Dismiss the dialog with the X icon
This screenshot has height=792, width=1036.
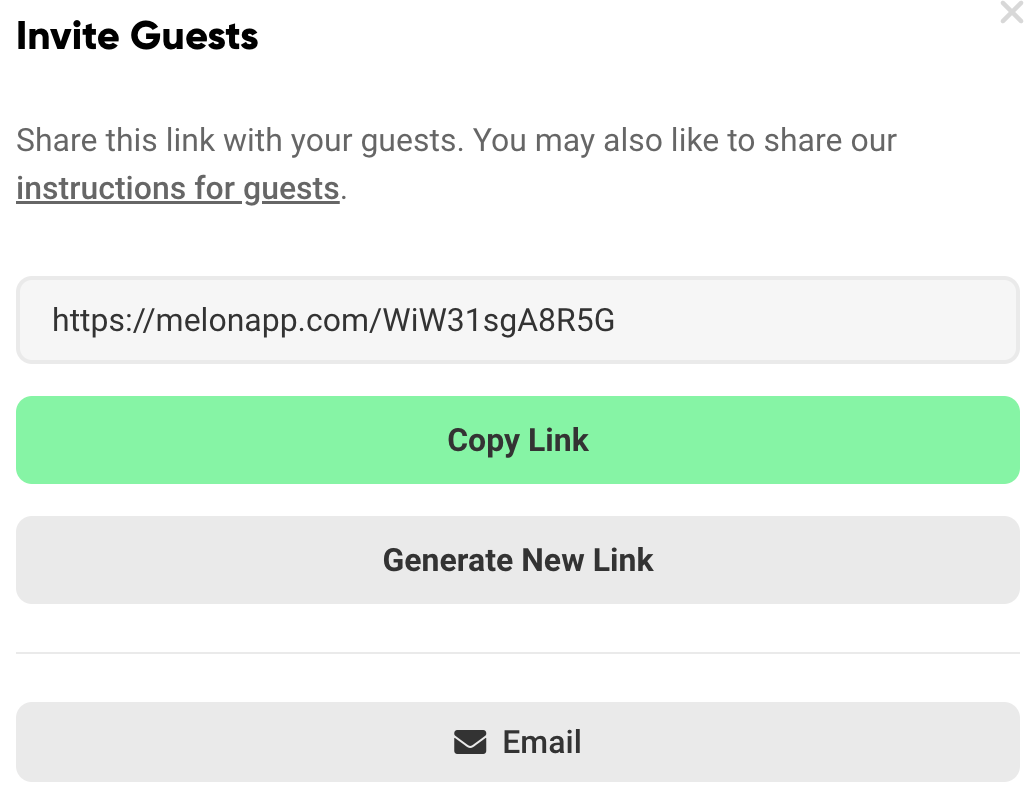click(1012, 12)
